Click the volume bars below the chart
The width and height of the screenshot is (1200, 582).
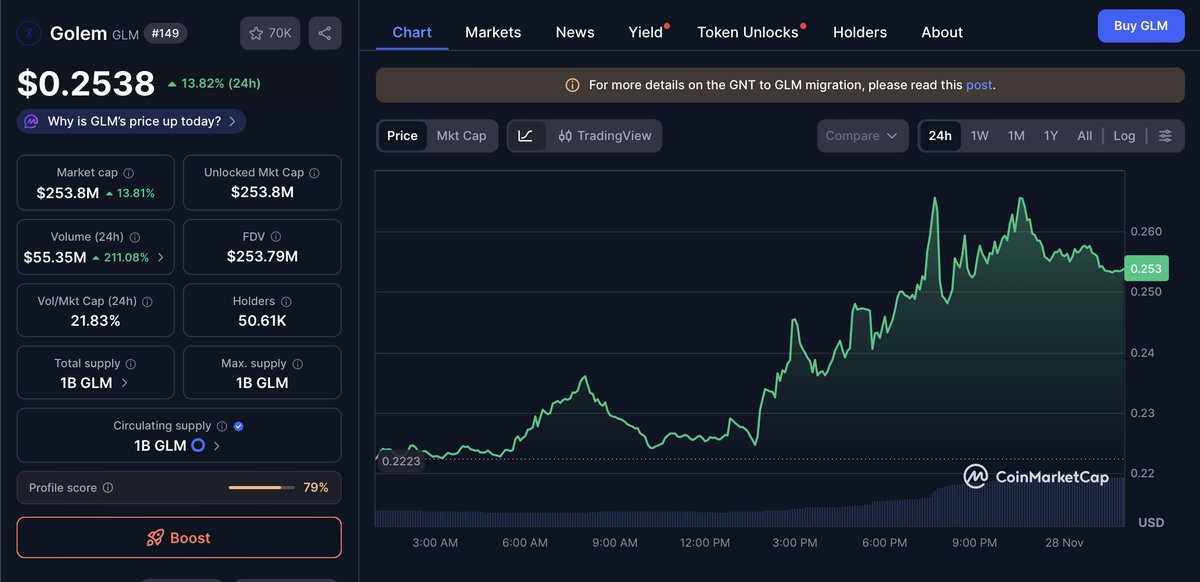[749, 504]
